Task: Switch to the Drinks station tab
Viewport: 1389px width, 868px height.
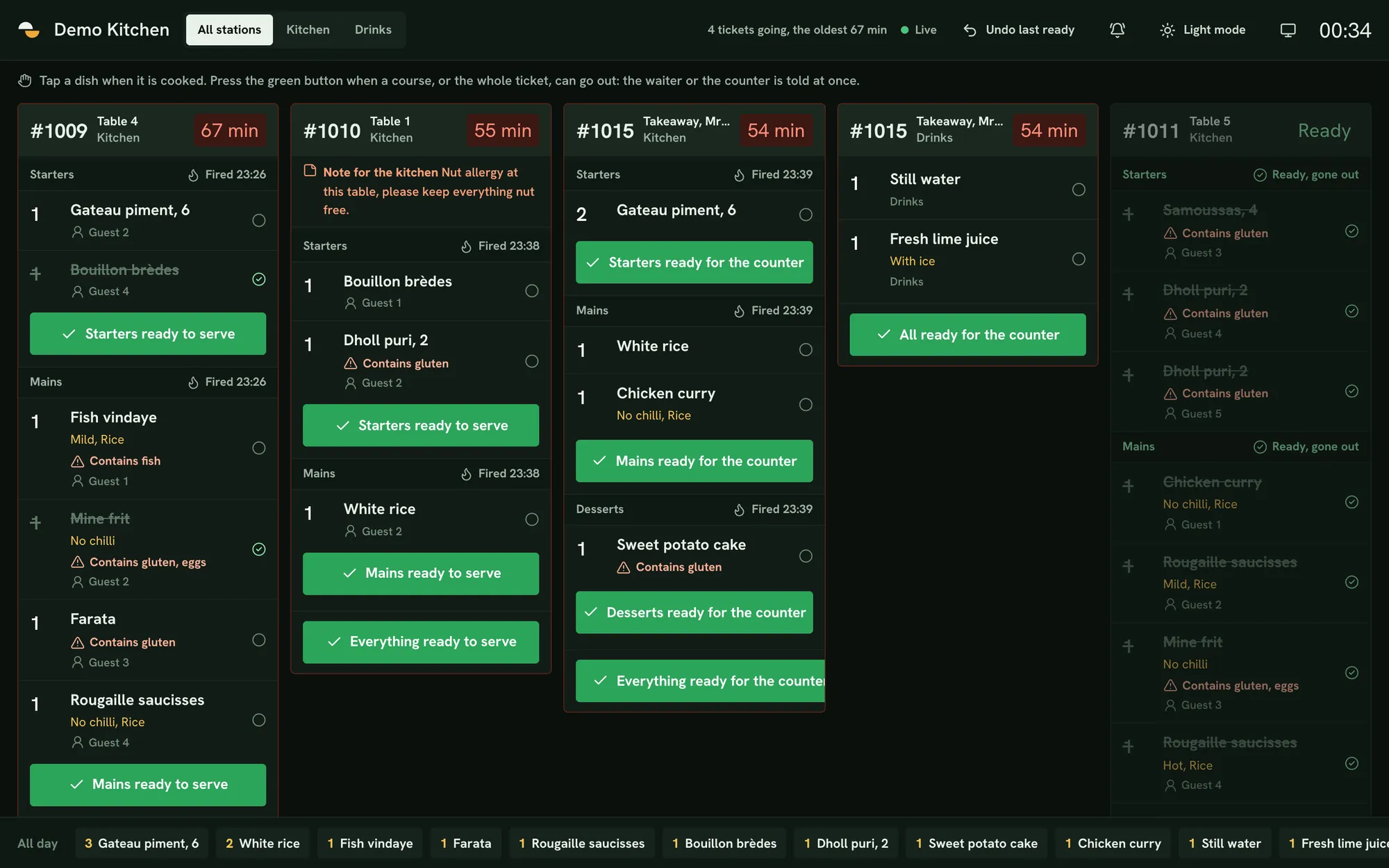Action: (x=373, y=30)
